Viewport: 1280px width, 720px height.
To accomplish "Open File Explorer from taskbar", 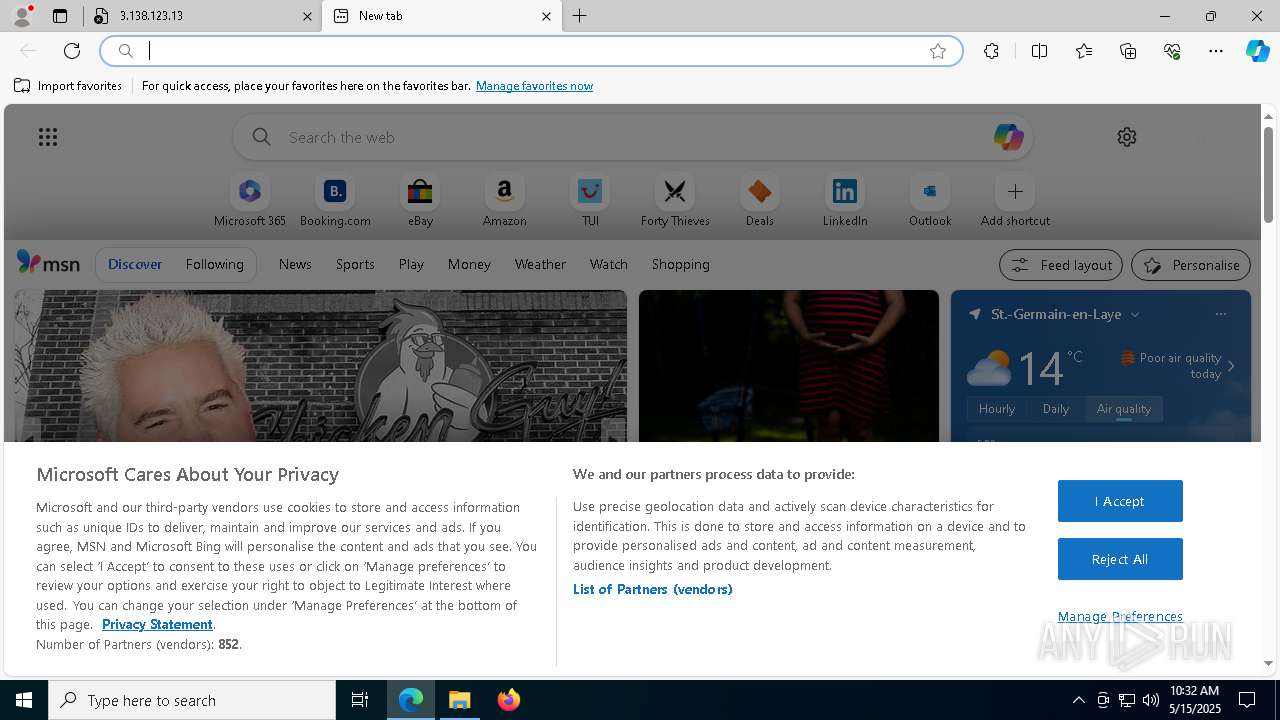I will pyautogui.click(x=460, y=700).
